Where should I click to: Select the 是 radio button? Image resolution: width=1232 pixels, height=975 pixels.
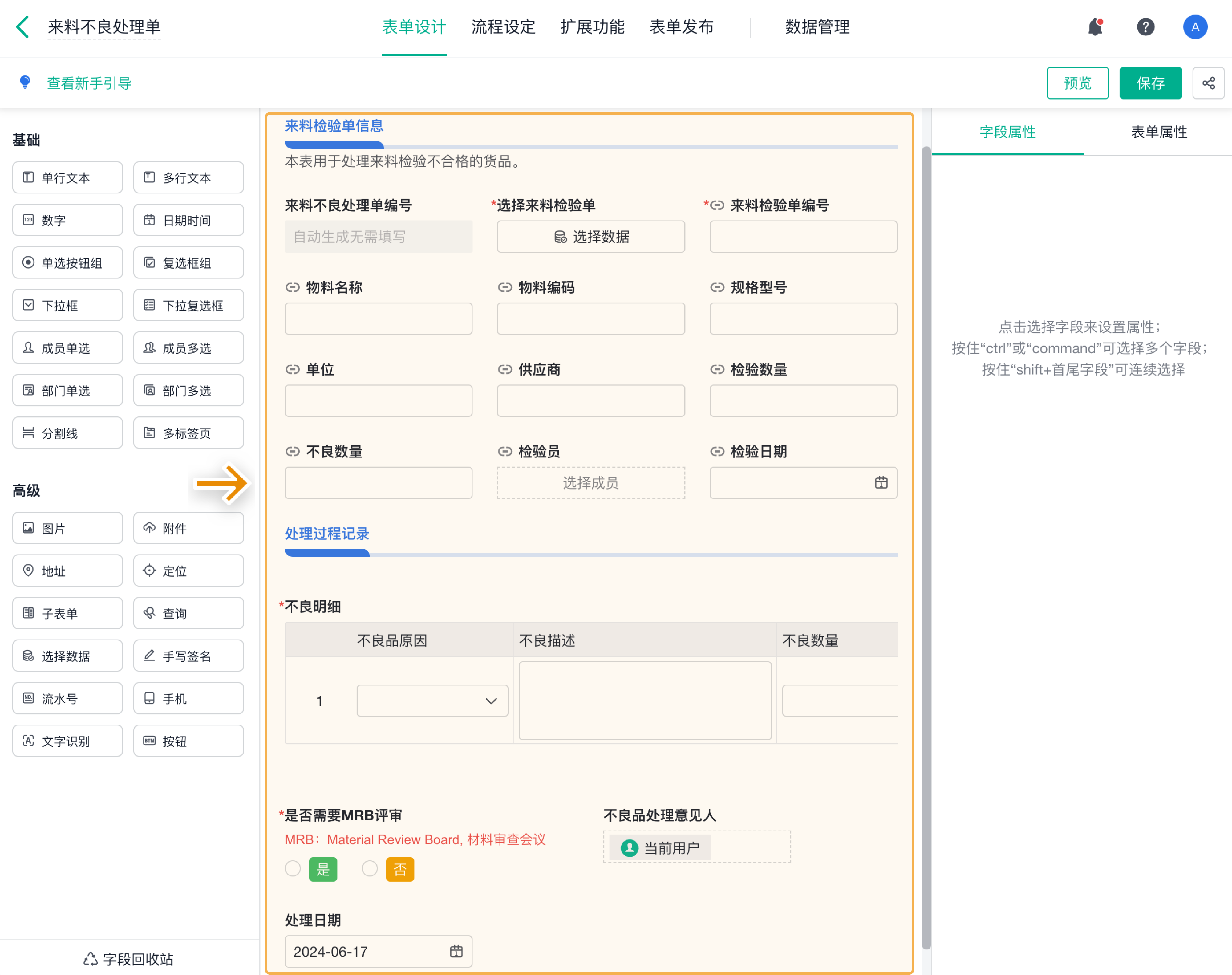click(293, 869)
